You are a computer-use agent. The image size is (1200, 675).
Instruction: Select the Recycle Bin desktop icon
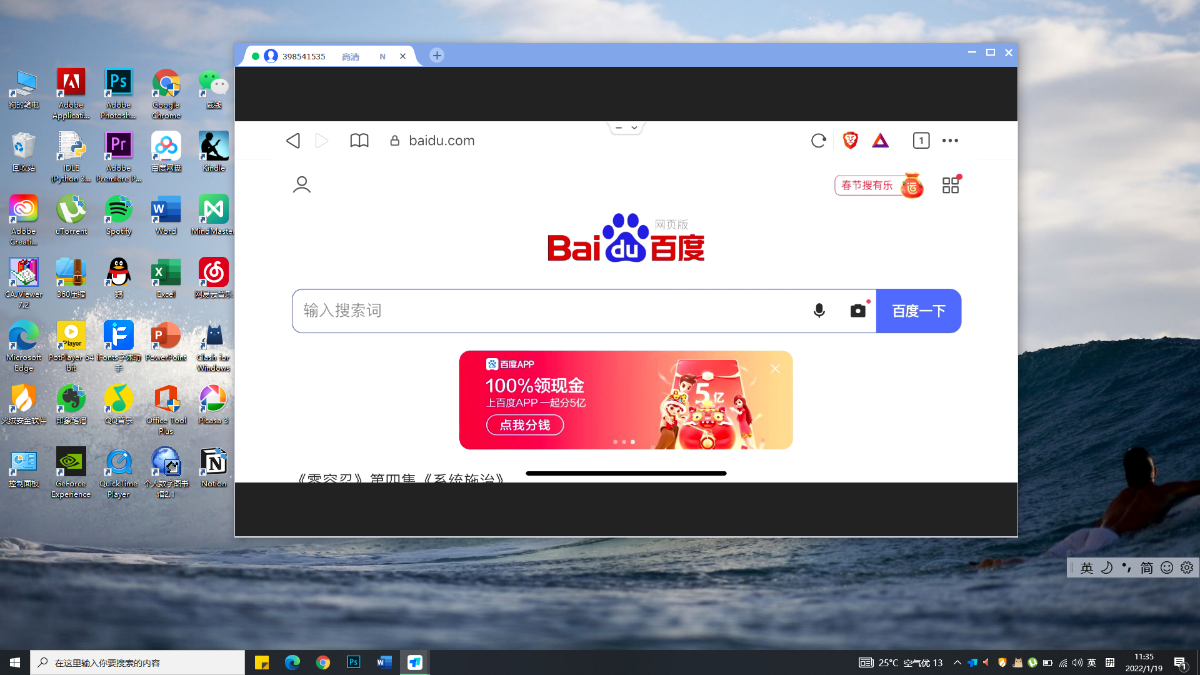tap(23, 152)
